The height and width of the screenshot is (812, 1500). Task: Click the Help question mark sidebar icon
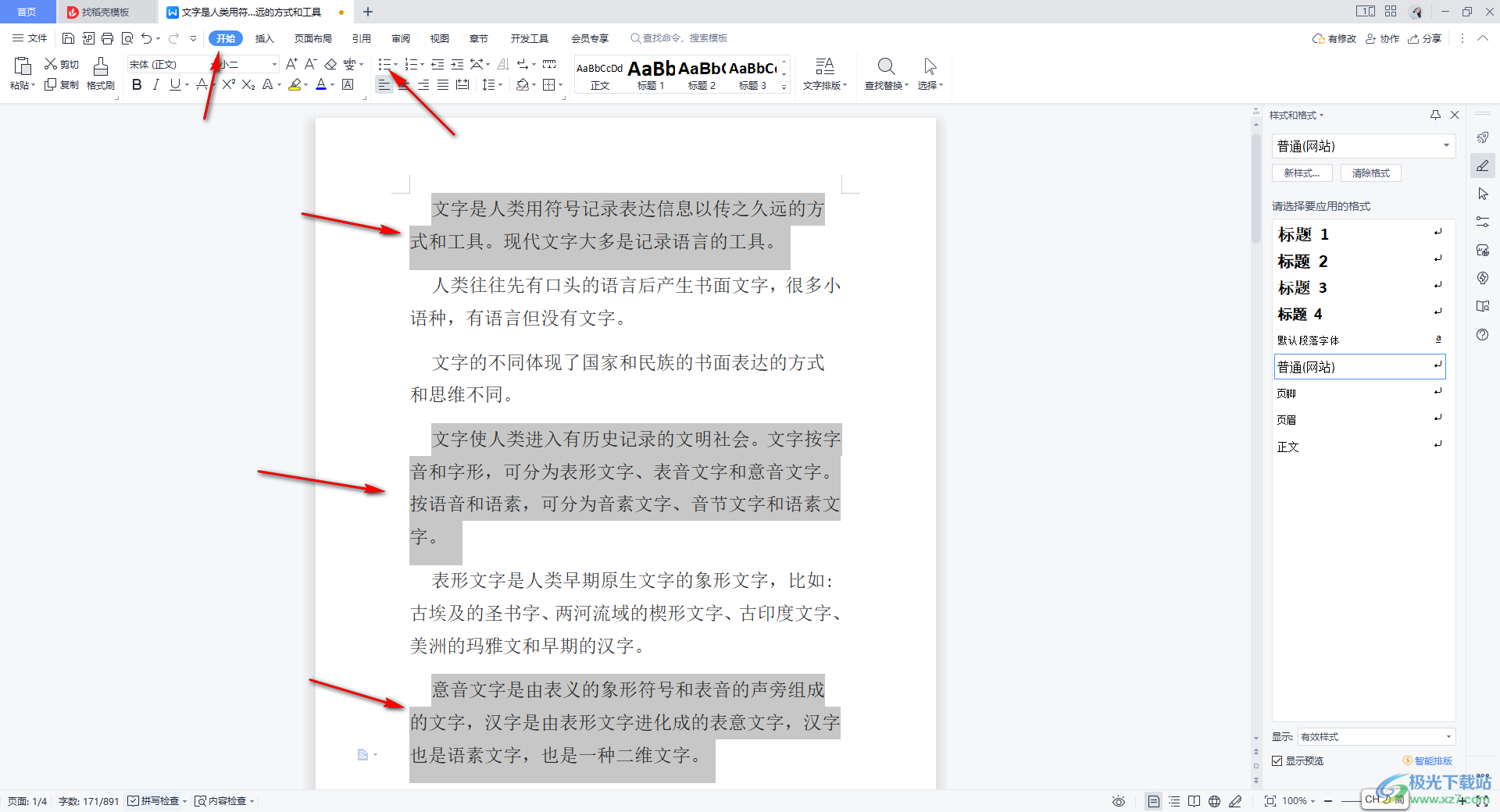tap(1482, 334)
